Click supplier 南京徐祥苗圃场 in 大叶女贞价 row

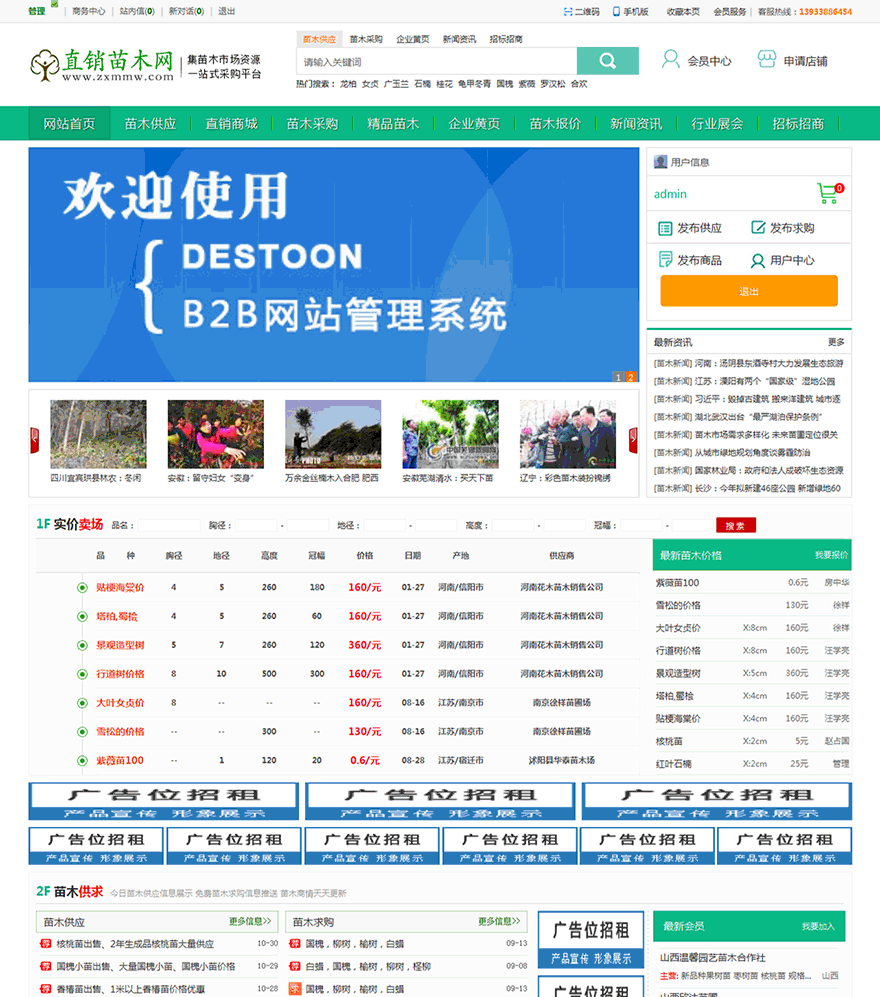tap(561, 703)
